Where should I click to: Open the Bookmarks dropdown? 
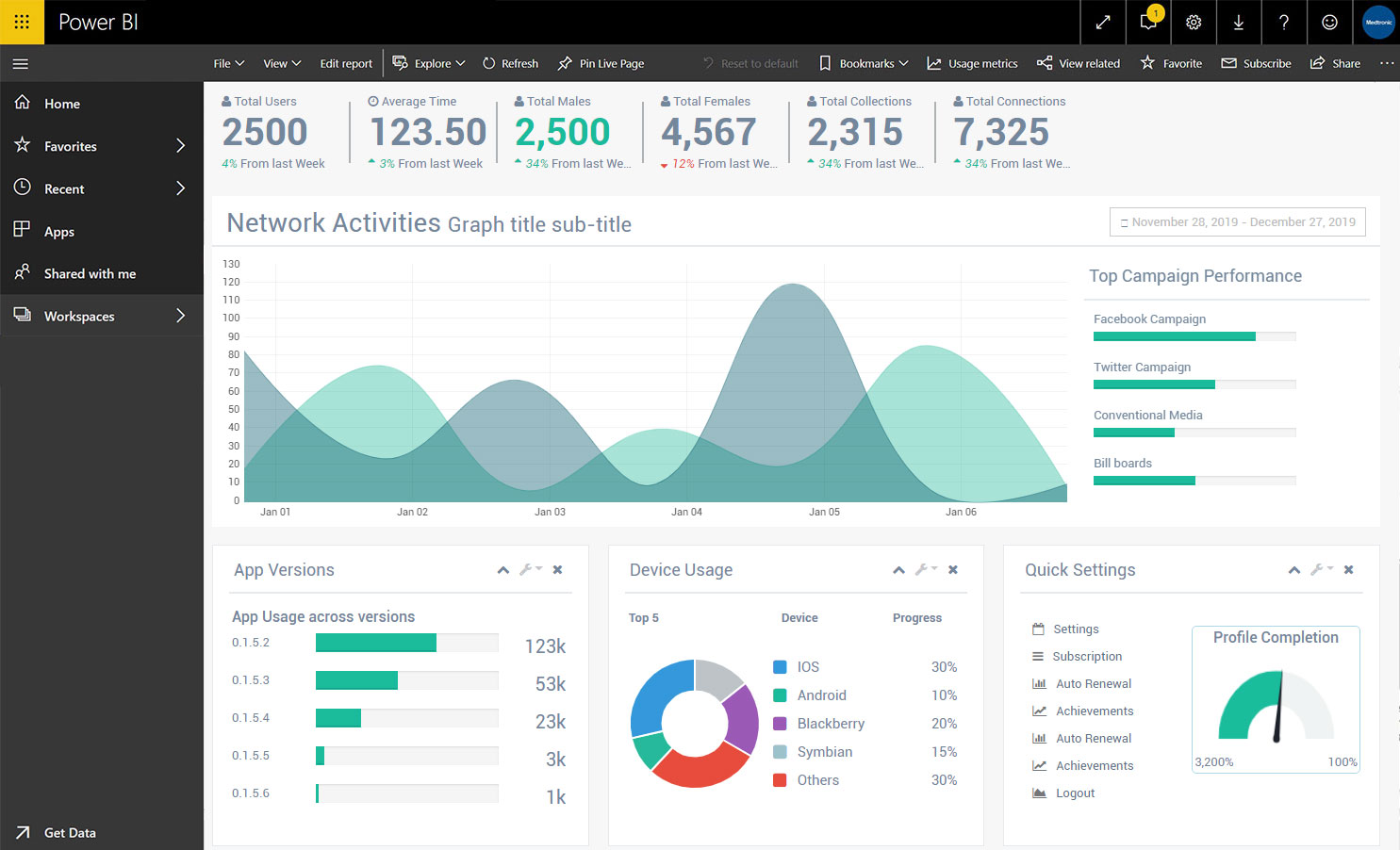(x=864, y=63)
